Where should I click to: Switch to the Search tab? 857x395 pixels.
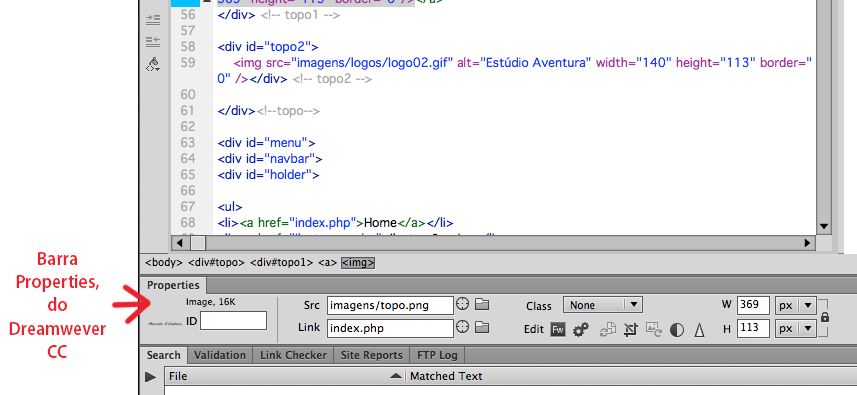tap(163, 355)
